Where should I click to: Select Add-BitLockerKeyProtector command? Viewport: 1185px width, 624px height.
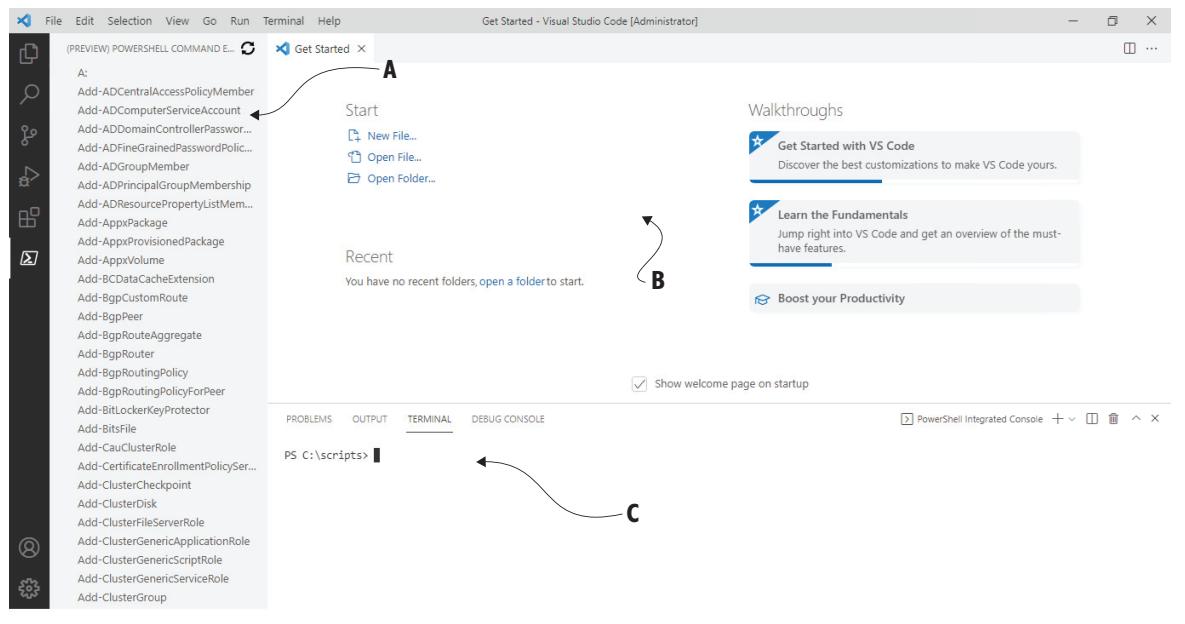pos(144,410)
